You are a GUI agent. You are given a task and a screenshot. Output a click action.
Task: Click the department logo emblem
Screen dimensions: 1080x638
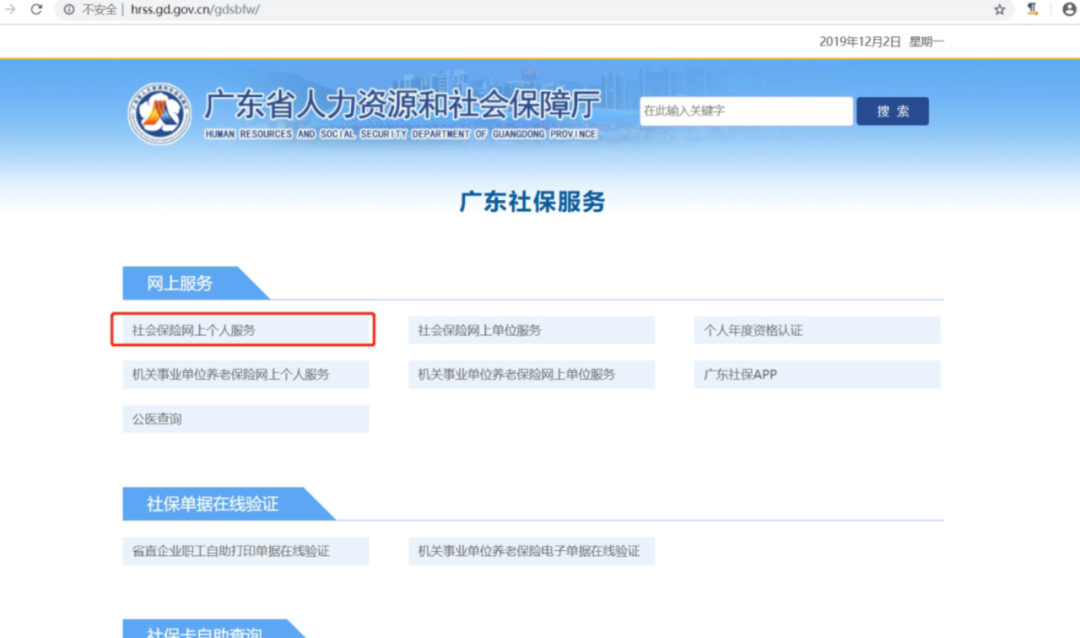click(x=162, y=113)
